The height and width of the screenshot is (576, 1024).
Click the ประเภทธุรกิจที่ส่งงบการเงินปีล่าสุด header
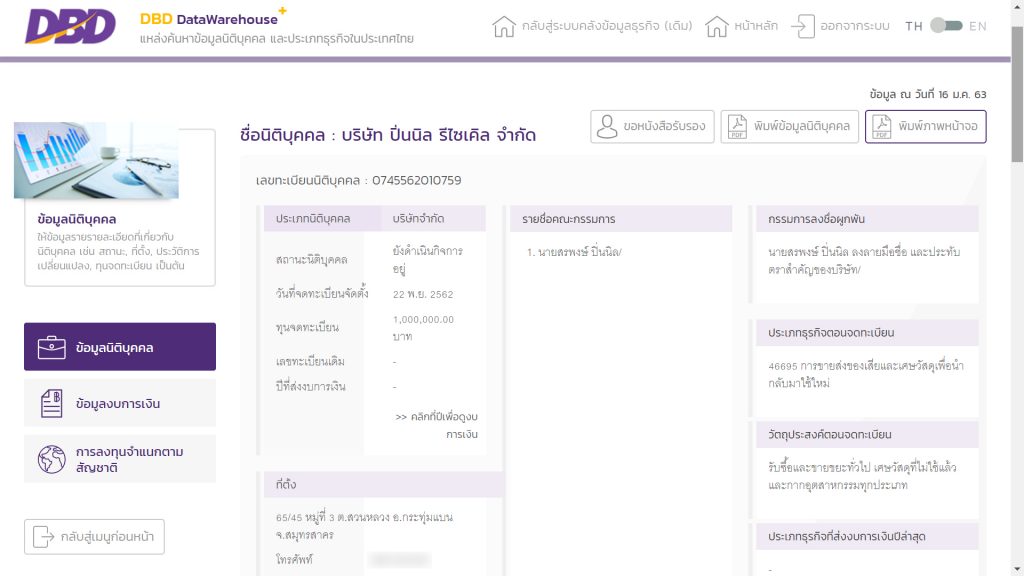coord(867,536)
